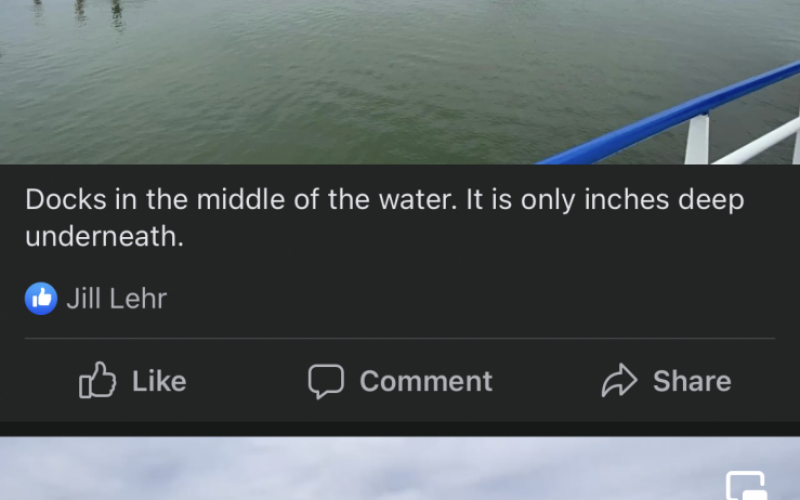The image size is (800, 500).
Task: Tap the word "underneath." in the caption
Action: pyautogui.click(x=104, y=237)
